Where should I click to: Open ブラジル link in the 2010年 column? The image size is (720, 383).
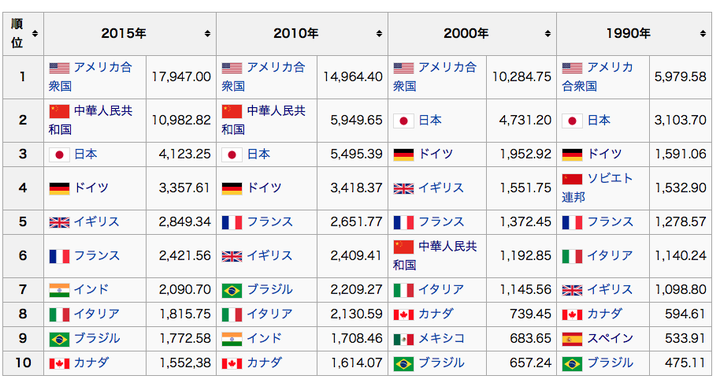coord(270,289)
